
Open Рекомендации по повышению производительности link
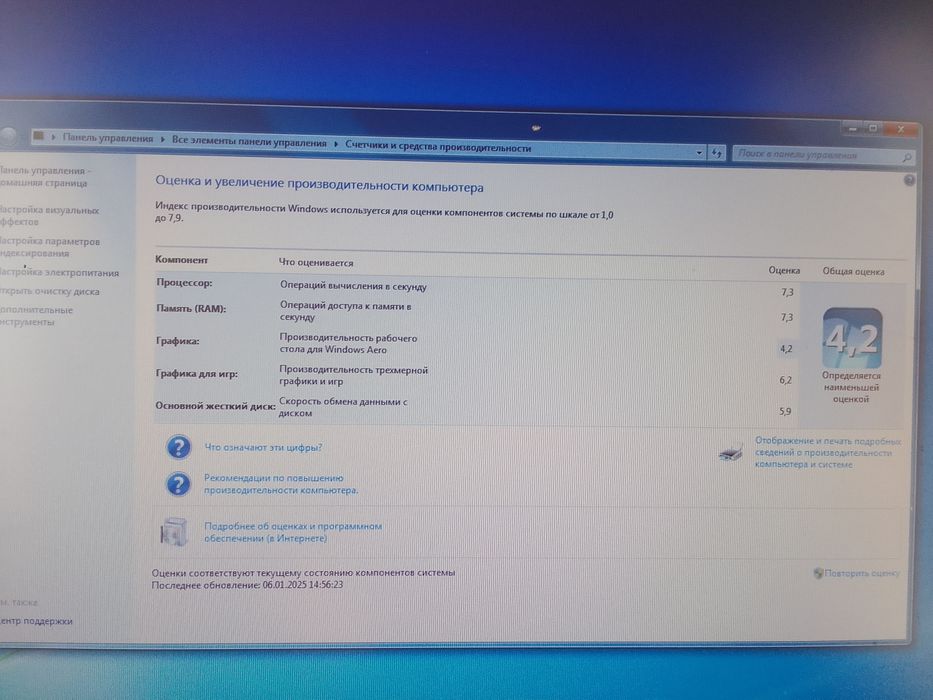[x=281, y=484]
